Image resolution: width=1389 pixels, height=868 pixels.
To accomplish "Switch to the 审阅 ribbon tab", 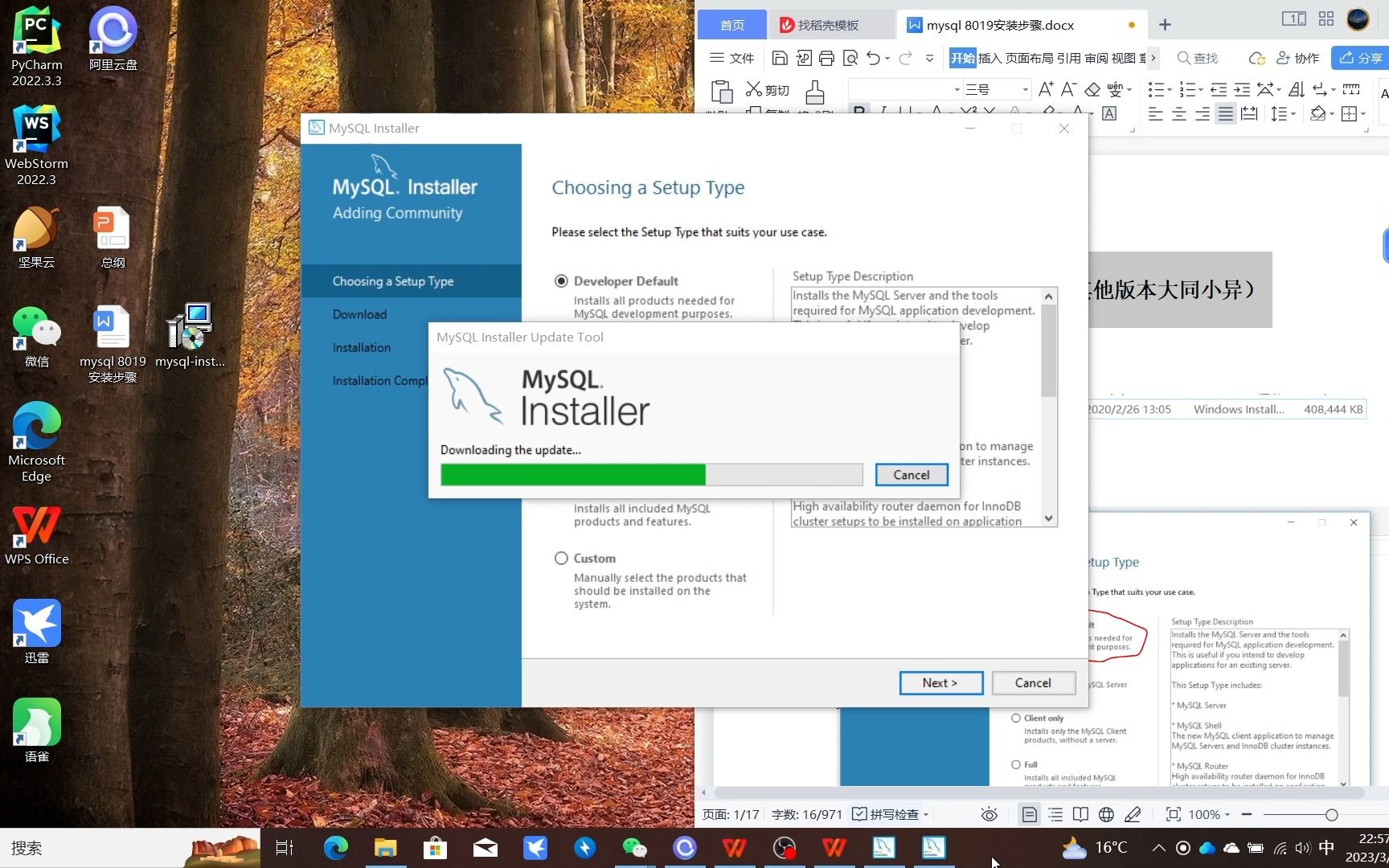I will (x=1096, y=58).
